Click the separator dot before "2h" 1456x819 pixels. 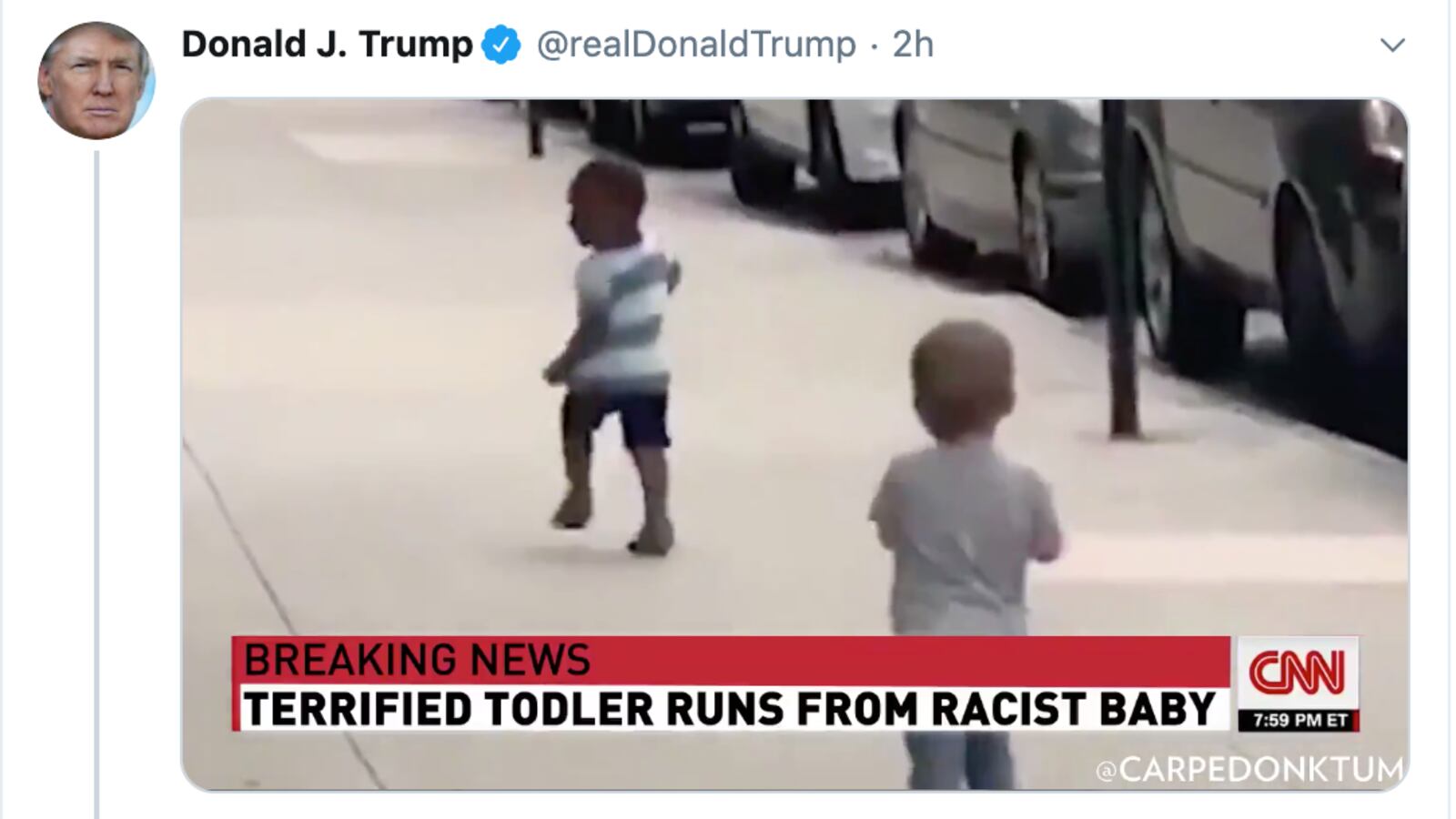pyautogui.click(x=875, y=45)
